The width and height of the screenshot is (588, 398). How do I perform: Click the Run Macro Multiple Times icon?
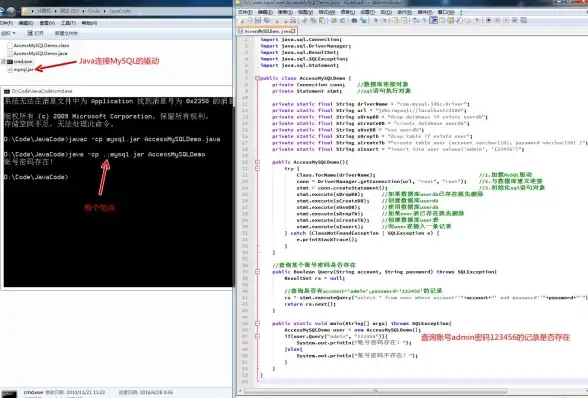[515, 20]
